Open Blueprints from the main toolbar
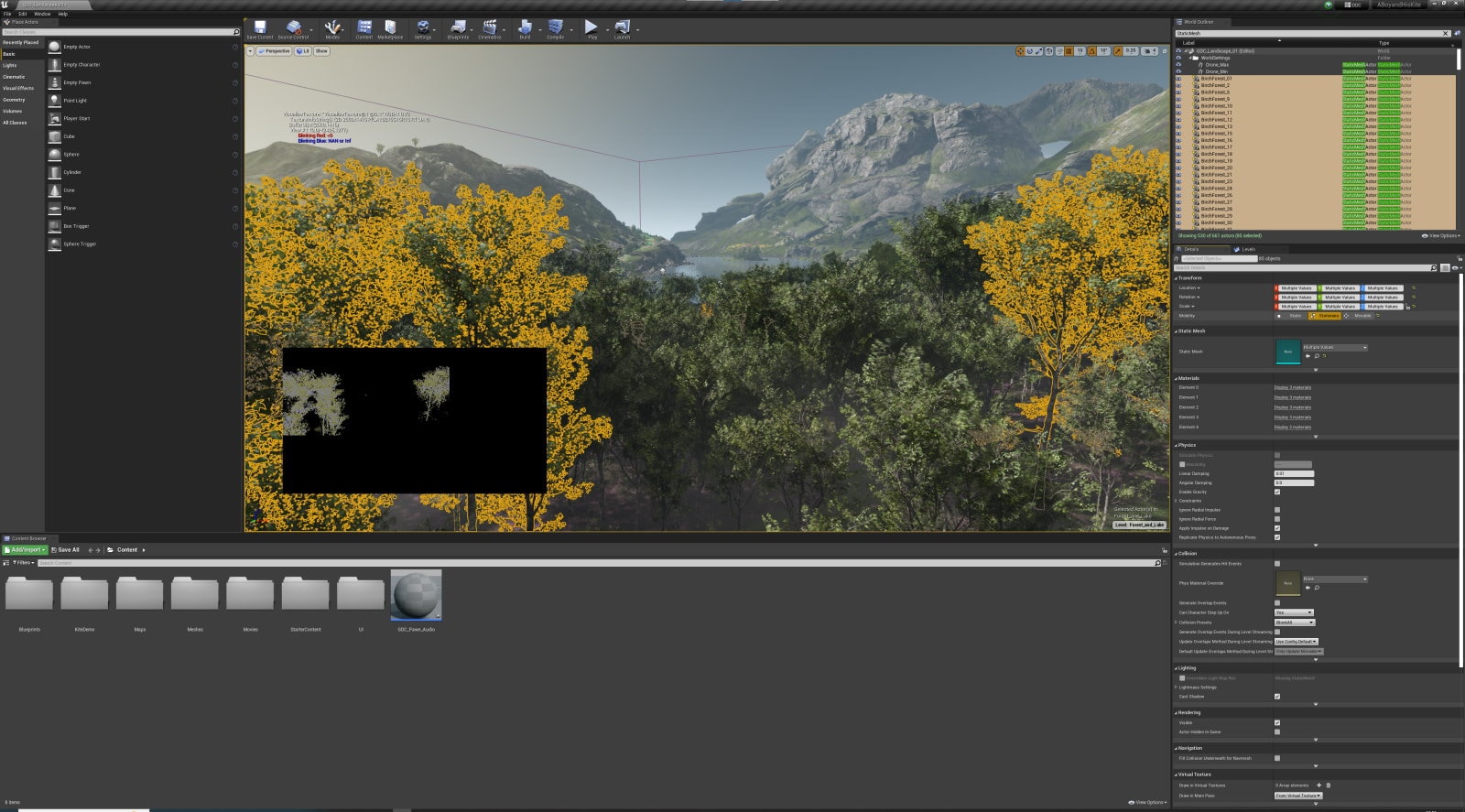 click(458, 29)
